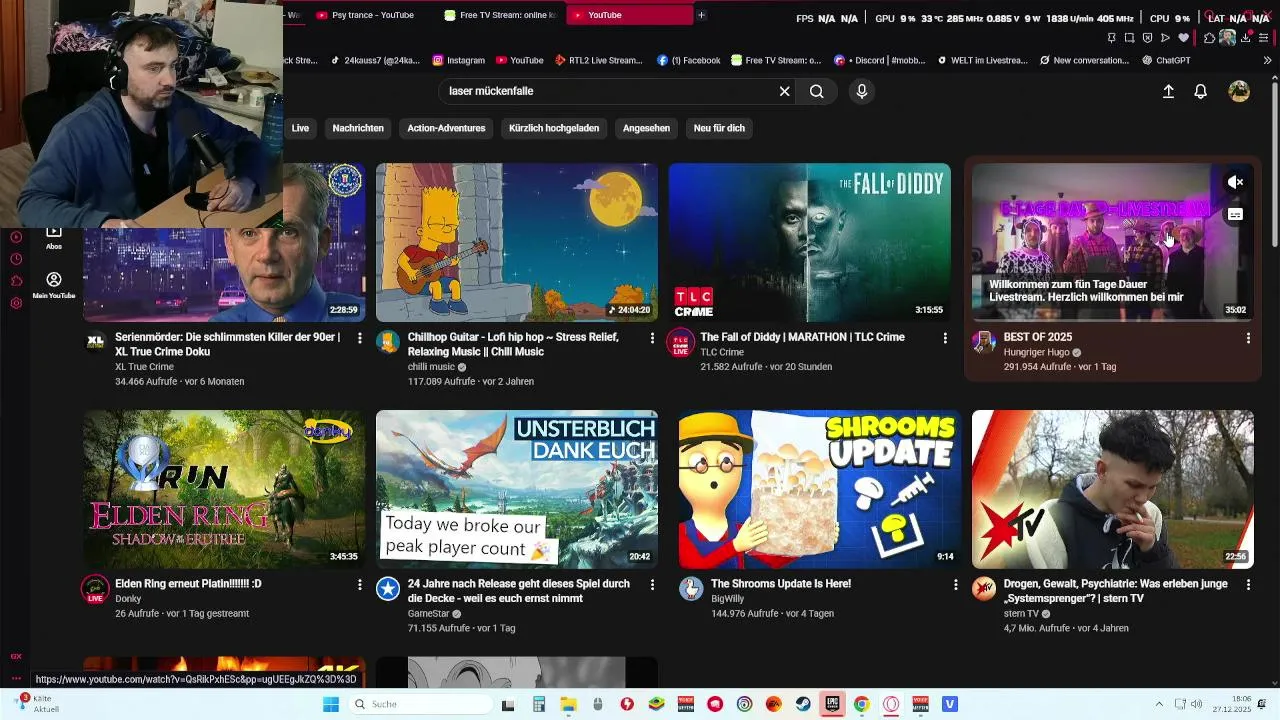The height and width of the screenshot is (720, 1280).
Task: Open options menu for Fall of Diddy video
Action: (945, 338)
